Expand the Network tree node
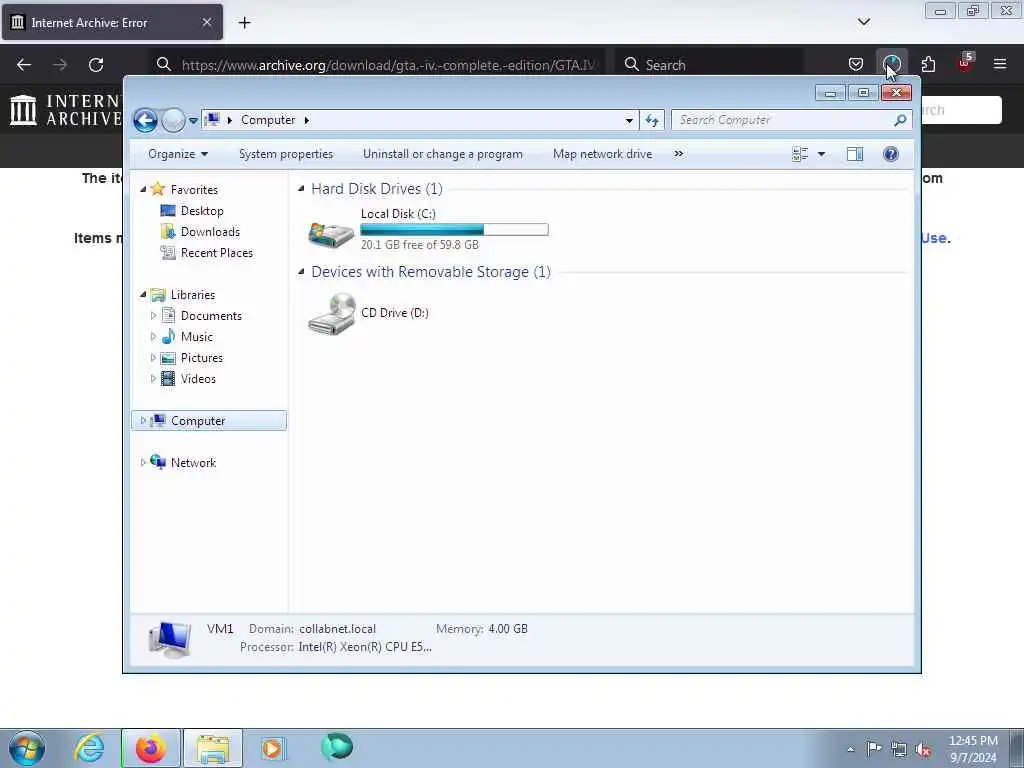The width and height of the screenshot is (1024, 768). click(x=143, y=463)
